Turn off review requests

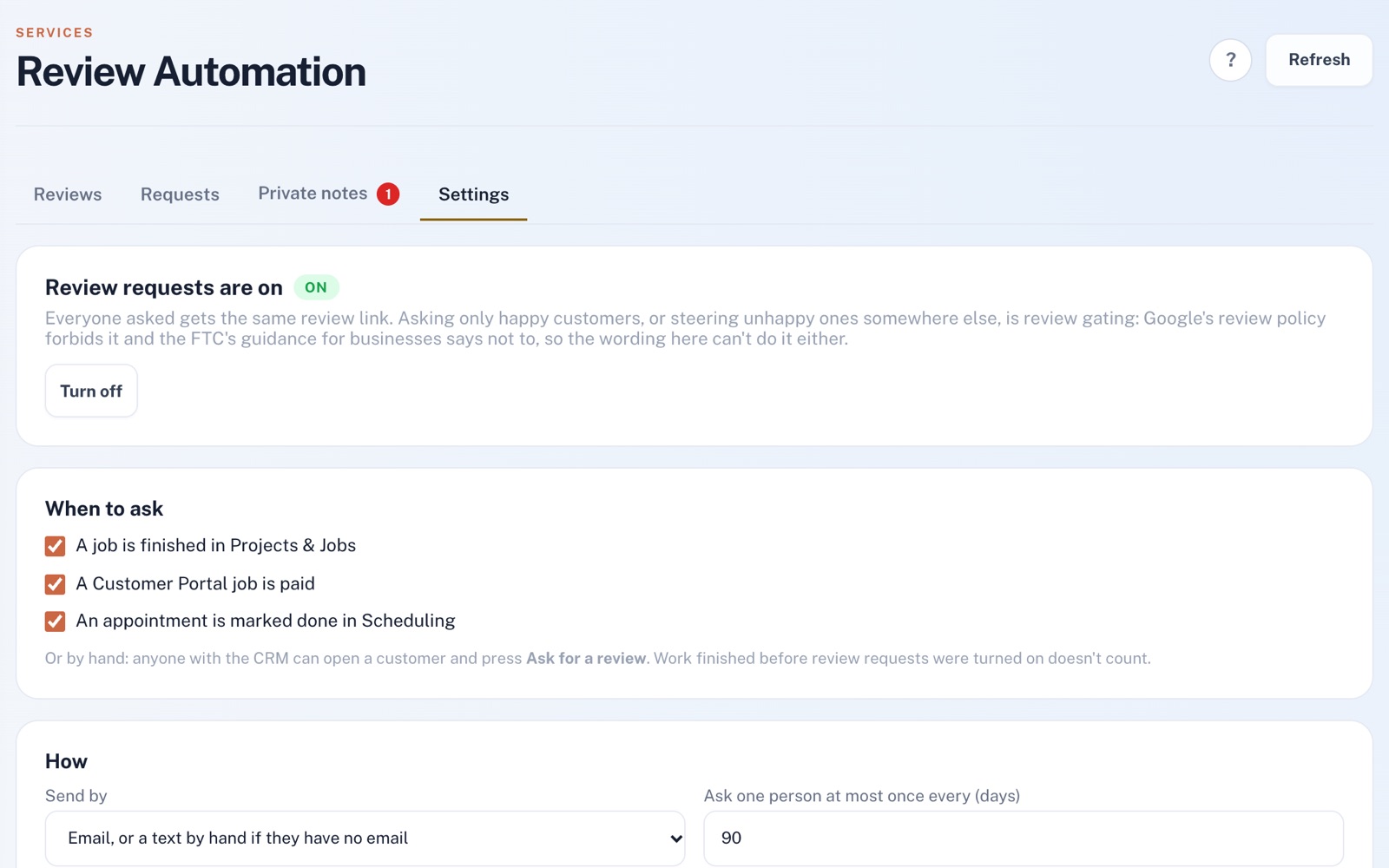pos(91,391)
